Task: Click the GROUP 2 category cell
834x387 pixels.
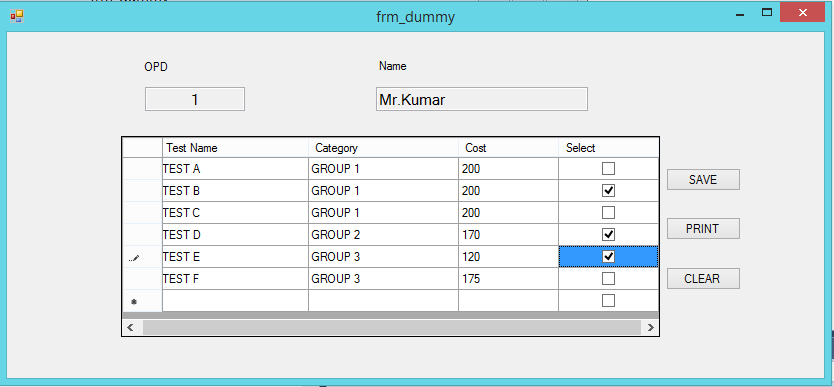Action: pos(383,234)
